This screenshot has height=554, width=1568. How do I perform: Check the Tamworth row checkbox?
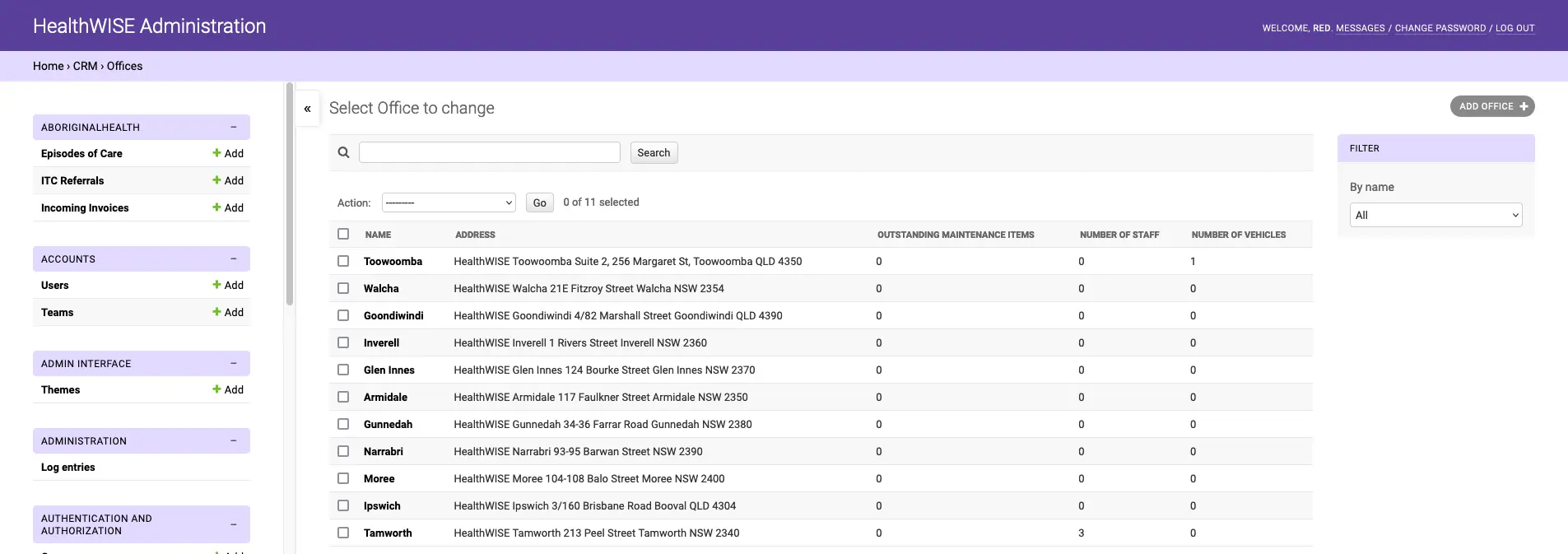click(x=343, y=533)
